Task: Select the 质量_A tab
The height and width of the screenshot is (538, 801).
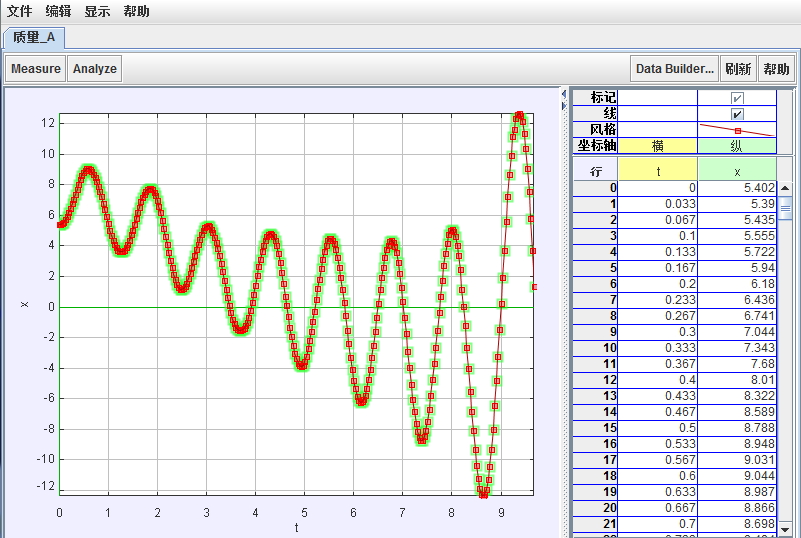Action: (x=34, y=37)
